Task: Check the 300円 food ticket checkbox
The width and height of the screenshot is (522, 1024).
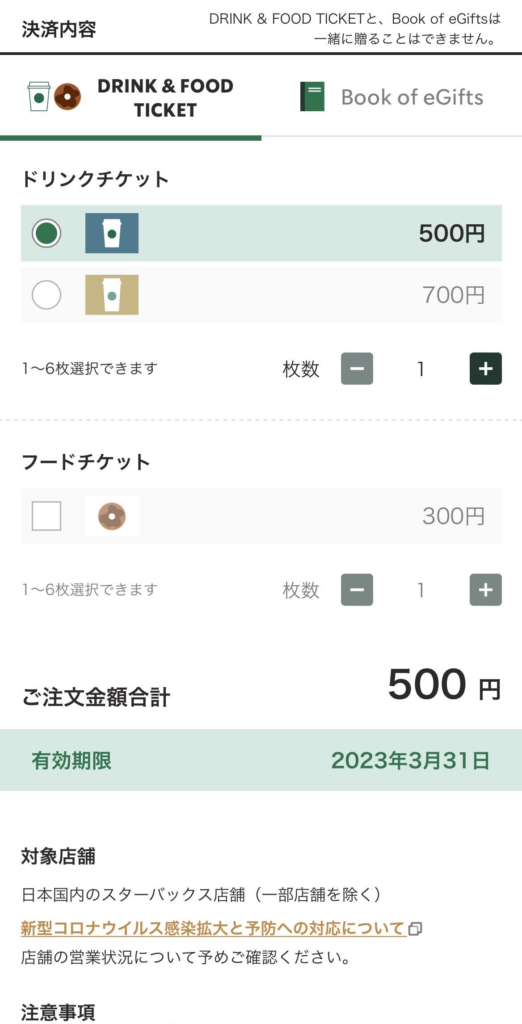Action: coord(46,516)
